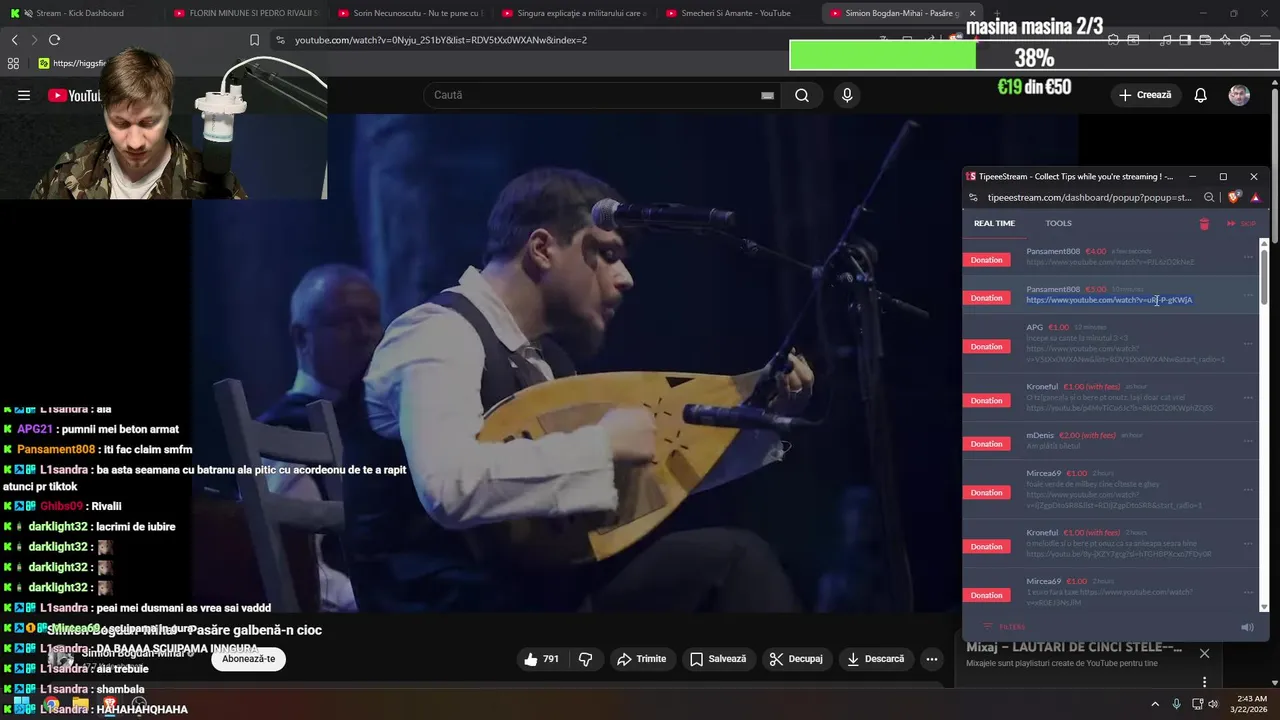The height and width of the screenshot is (720, 1280).
Task: Open the taskbar volume icon
Action: pos(1213,704)
